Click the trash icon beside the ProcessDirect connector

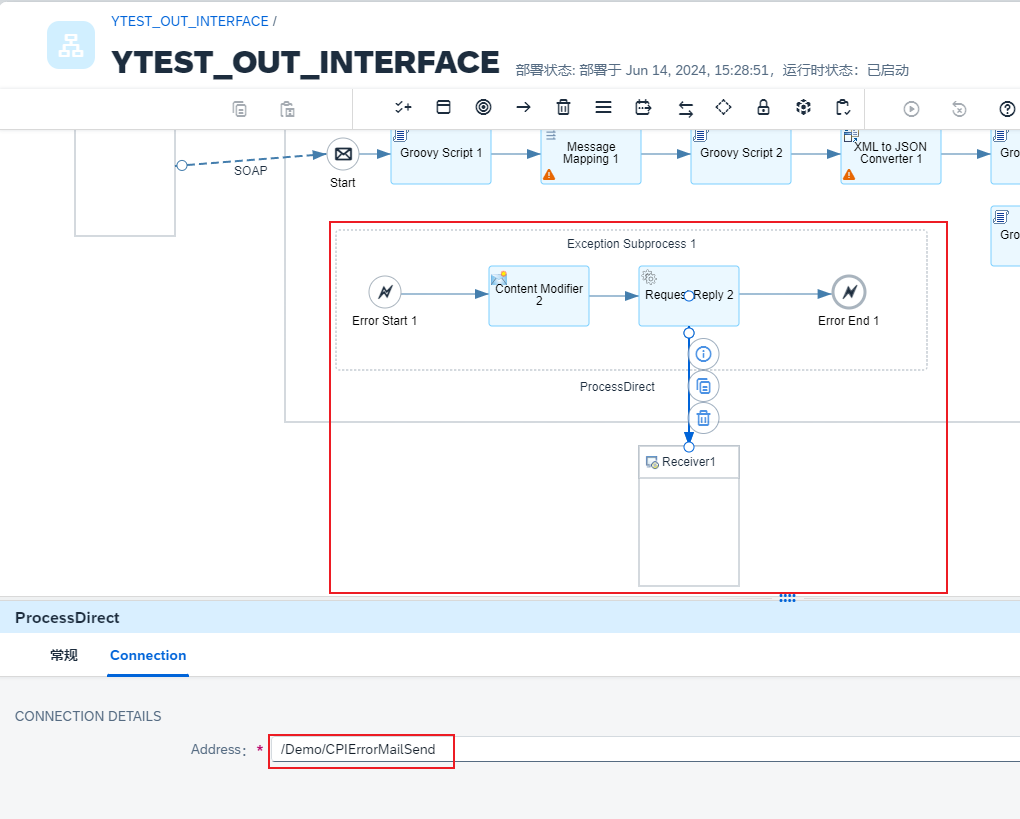tap(703, 418)
